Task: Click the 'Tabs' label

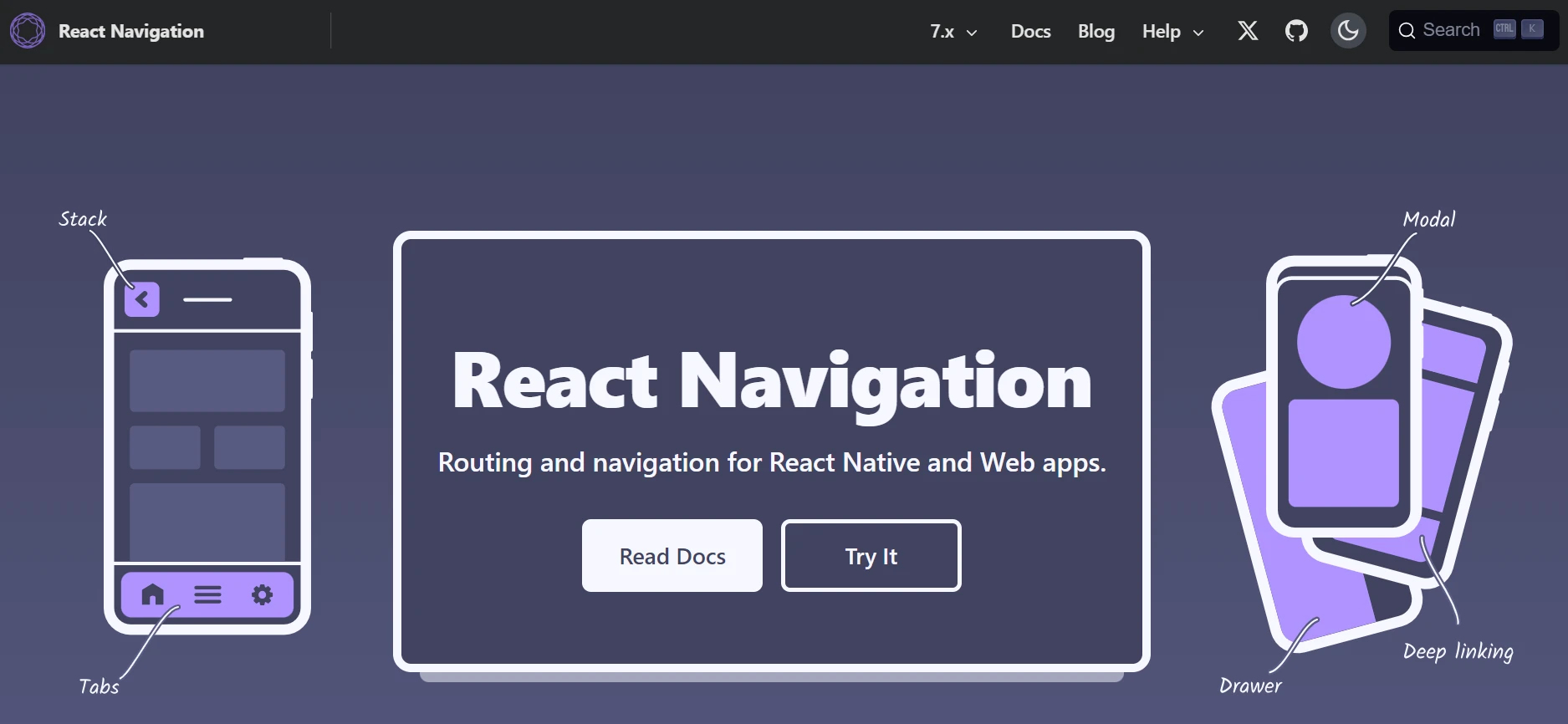Action: coord(99,686)
